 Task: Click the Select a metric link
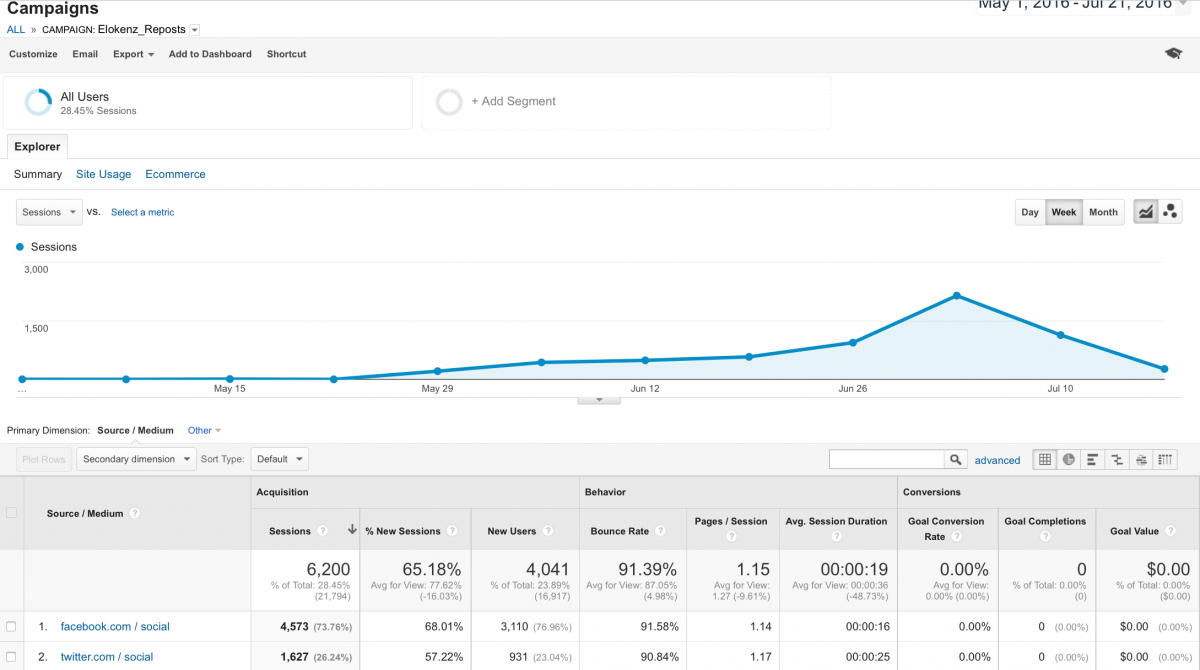tap(142, 212)
